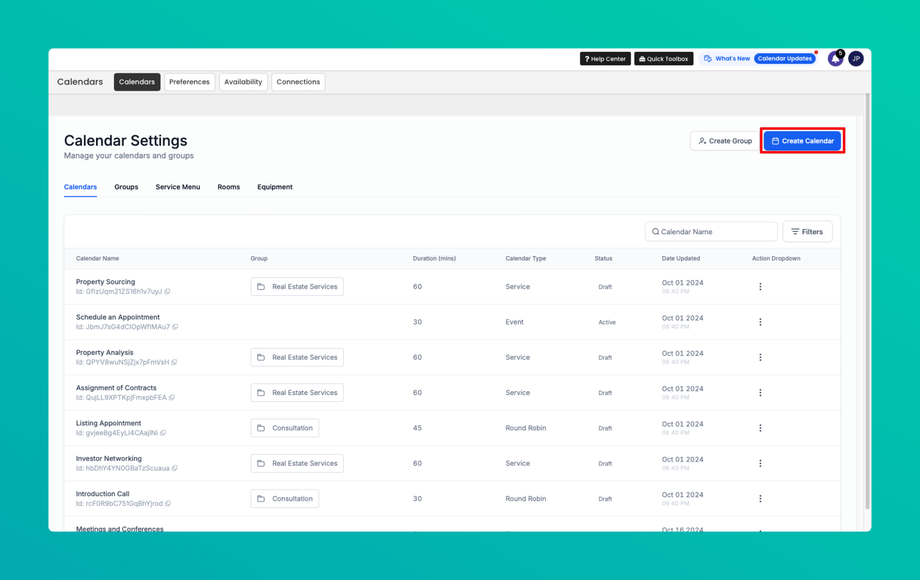Image resolution: width=920 pixels, height=580 pixels.
Task: Click the Calendar Name search field
Action: pos(711,232)
